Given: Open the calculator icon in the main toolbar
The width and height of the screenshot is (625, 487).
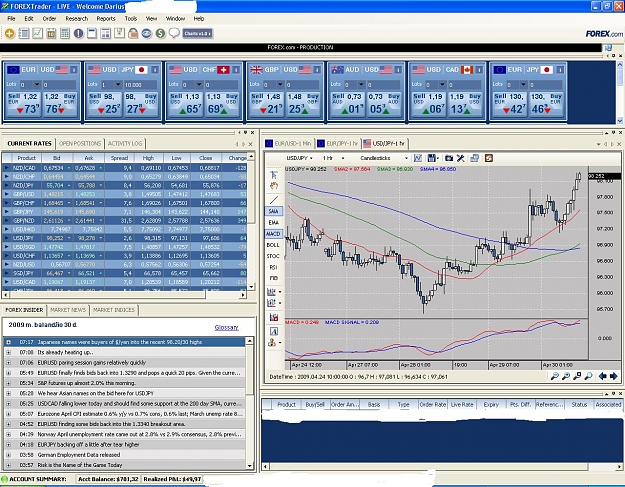Looking at the screenshot, I should coord(65,33).
